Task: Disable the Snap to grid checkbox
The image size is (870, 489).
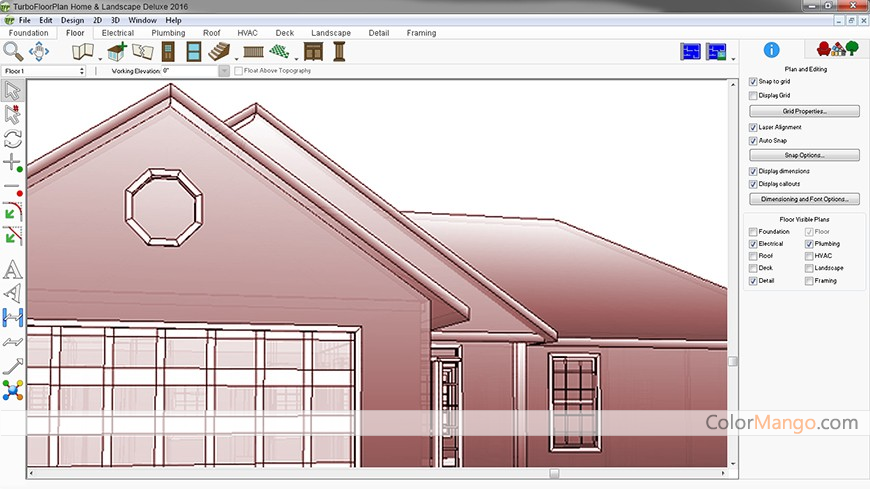Action: pos(753,81)
